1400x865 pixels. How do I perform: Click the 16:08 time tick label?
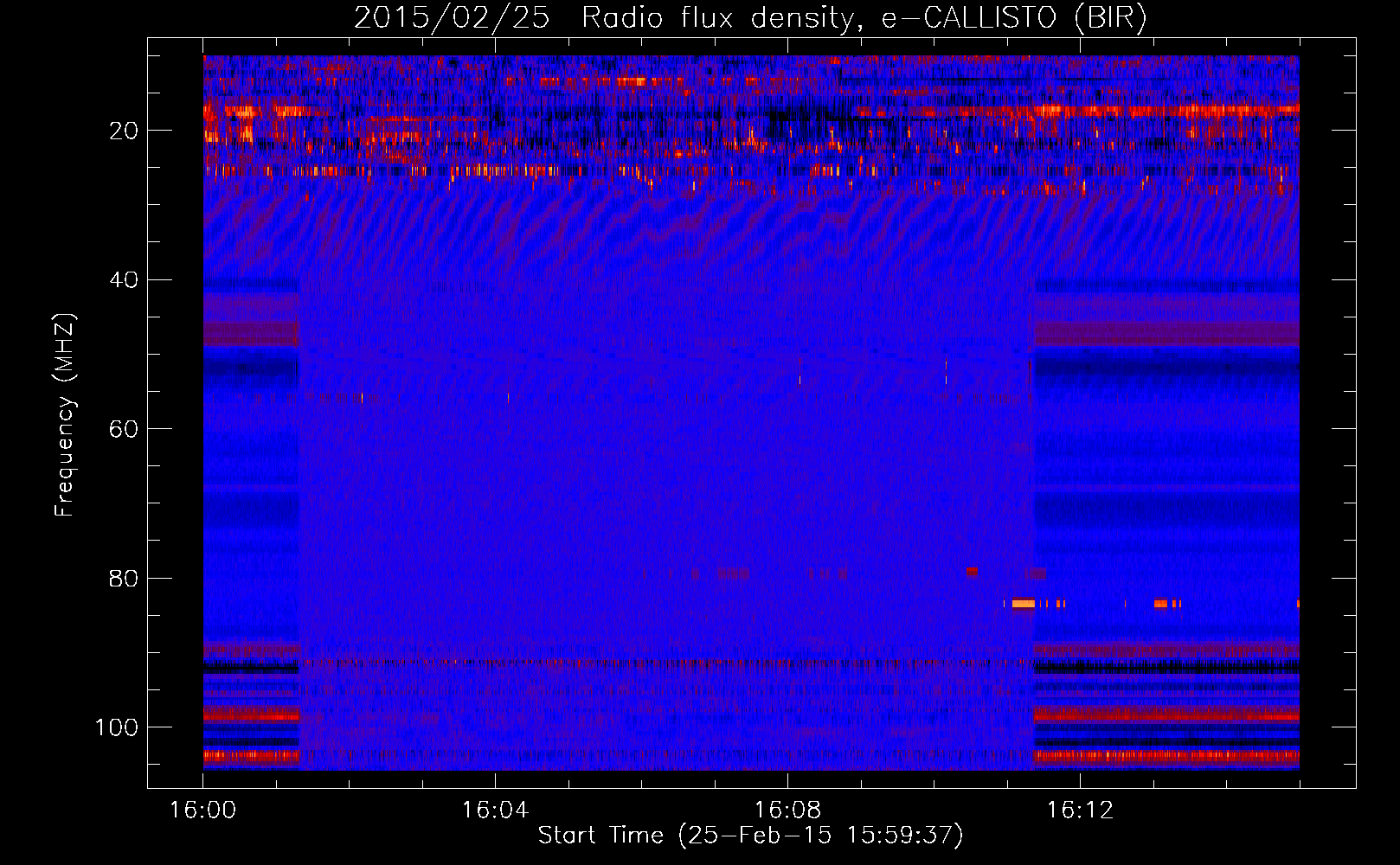click(x=787, y=811)
